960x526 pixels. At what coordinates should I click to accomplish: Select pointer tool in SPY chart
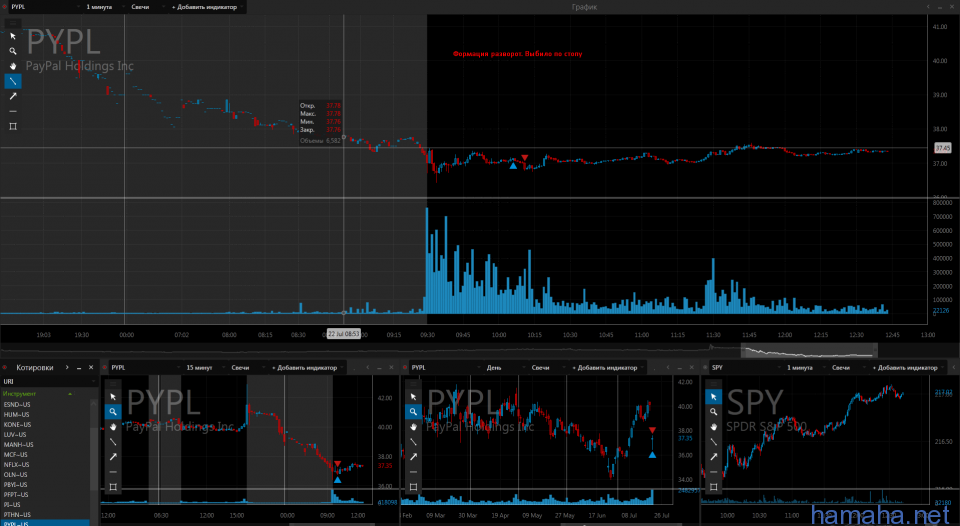713,397
